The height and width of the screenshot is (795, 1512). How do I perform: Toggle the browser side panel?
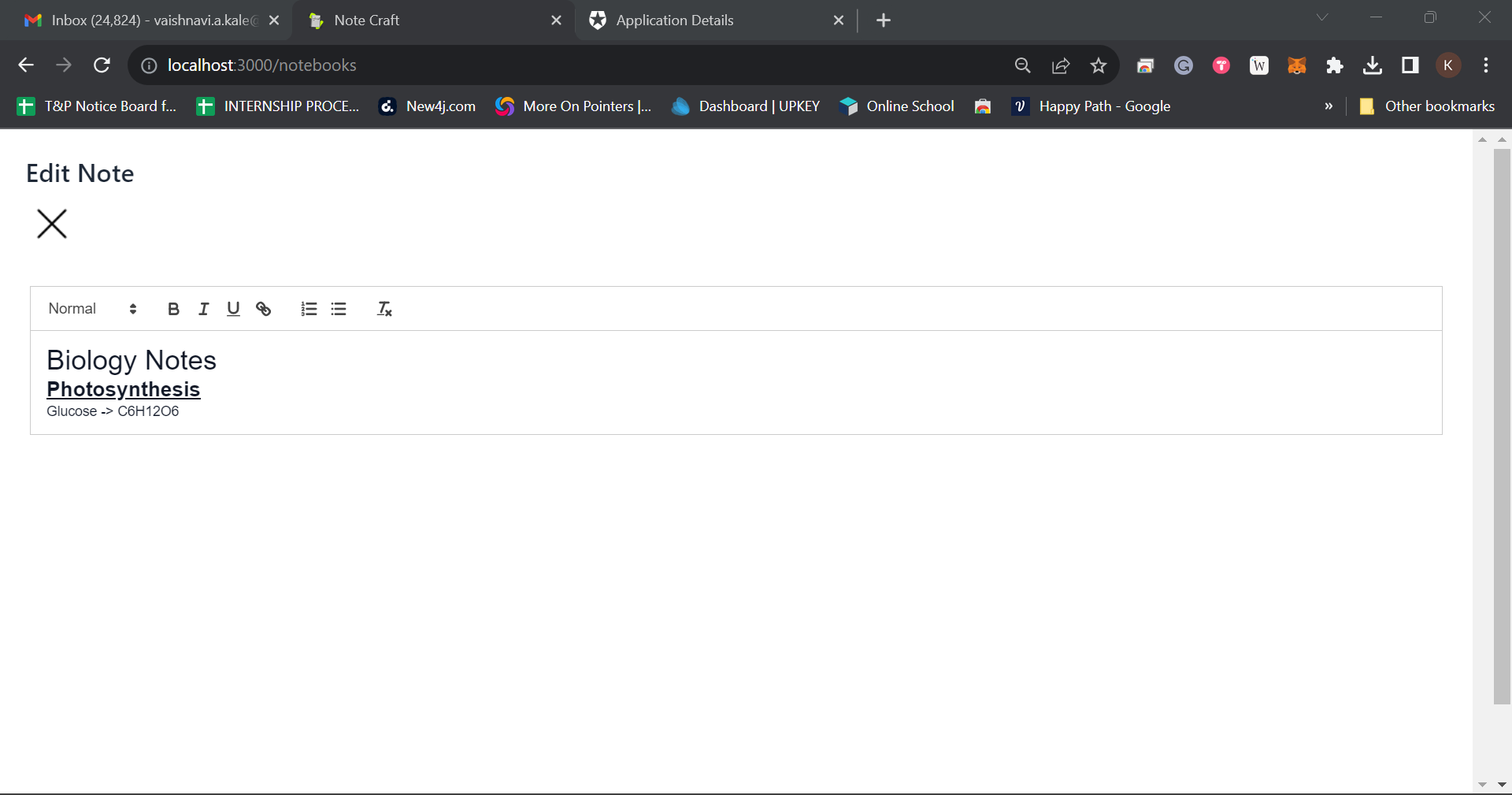1410,65
